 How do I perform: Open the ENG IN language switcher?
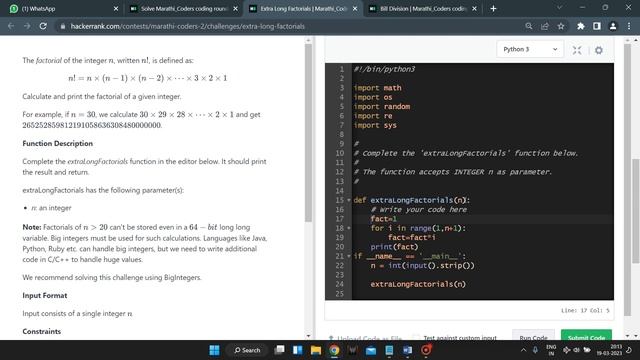tap(551, 350)
